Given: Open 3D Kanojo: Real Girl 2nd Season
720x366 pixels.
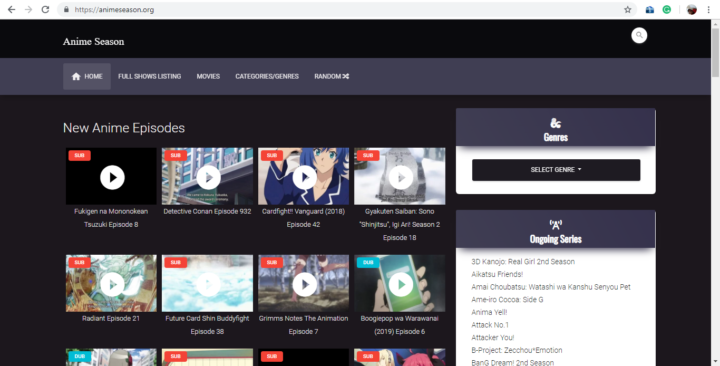Looking at the screenshot, I should (523, 262).
